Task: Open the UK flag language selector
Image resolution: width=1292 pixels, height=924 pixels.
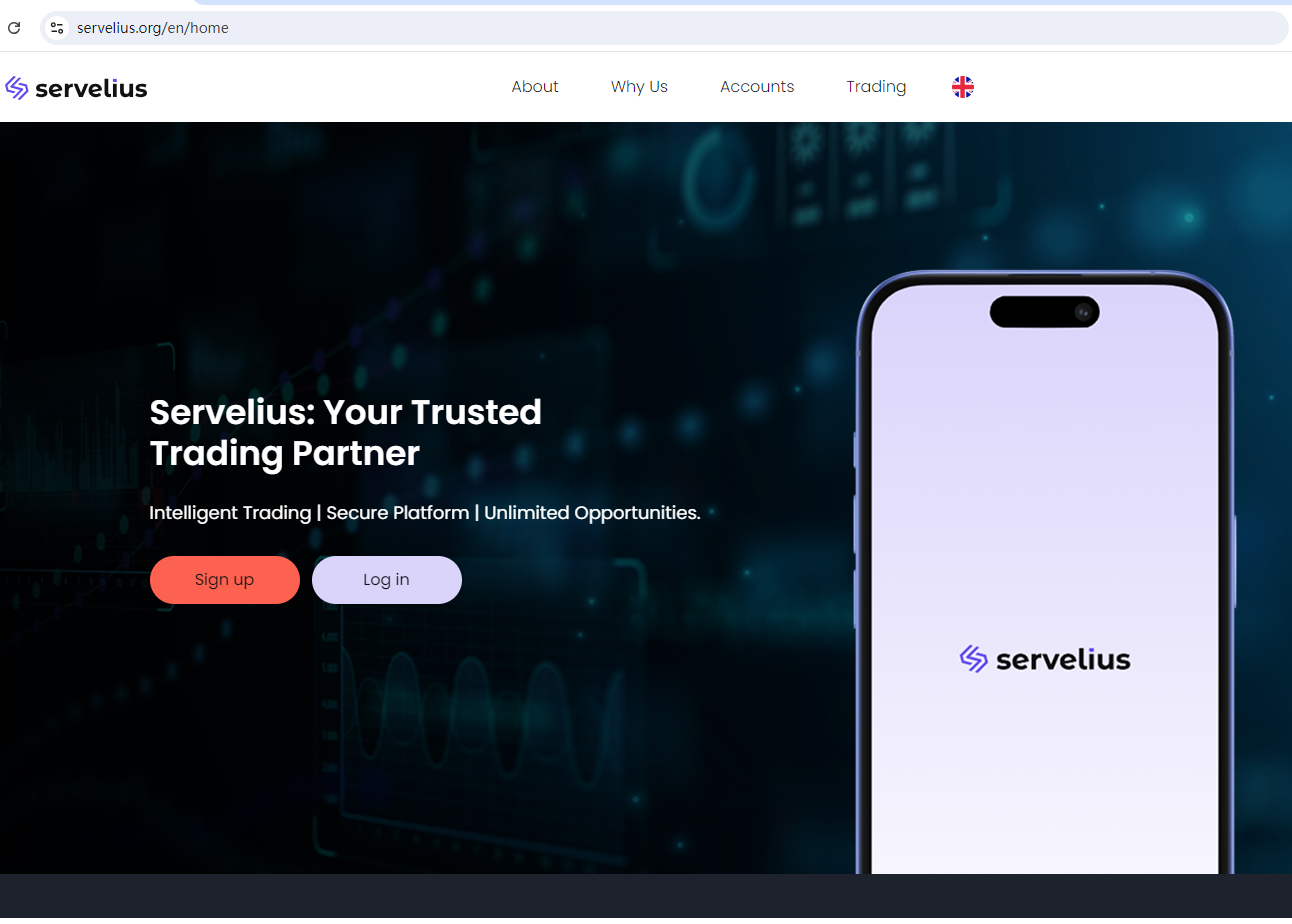Action: (963, 87)
